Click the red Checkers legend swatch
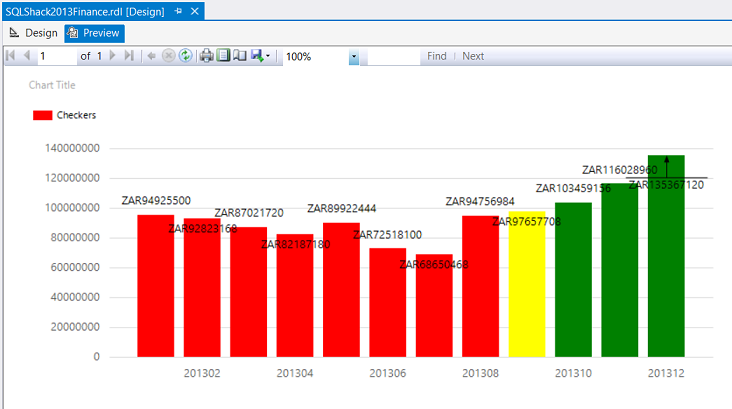 42,115
